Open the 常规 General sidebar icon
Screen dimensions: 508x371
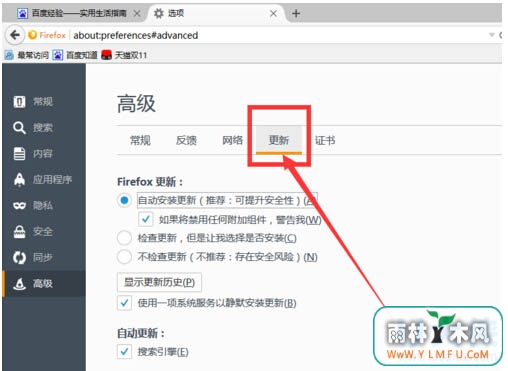coord(19,102)
